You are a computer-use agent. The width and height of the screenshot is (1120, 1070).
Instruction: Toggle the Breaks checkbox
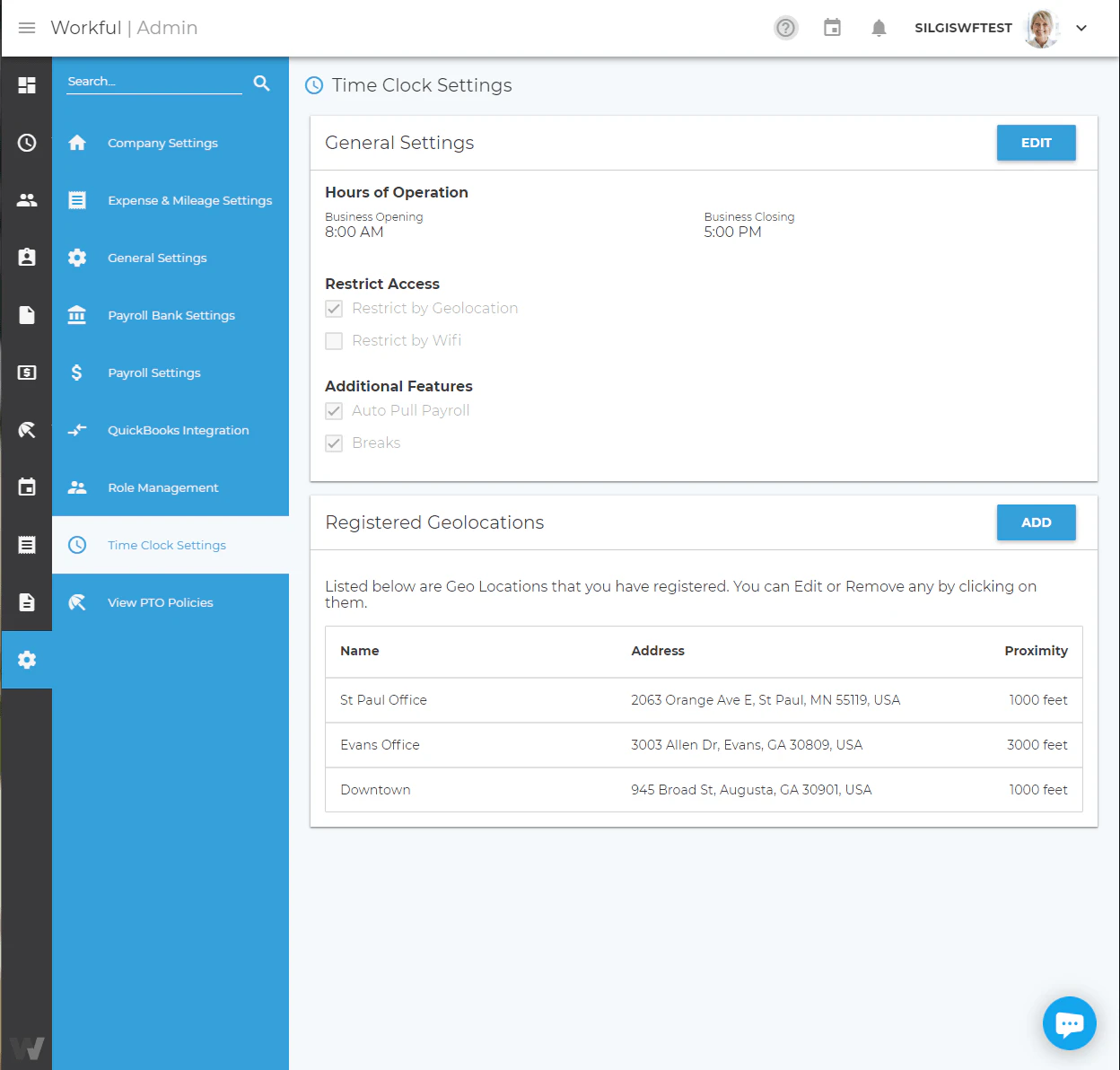coord(334,443)
